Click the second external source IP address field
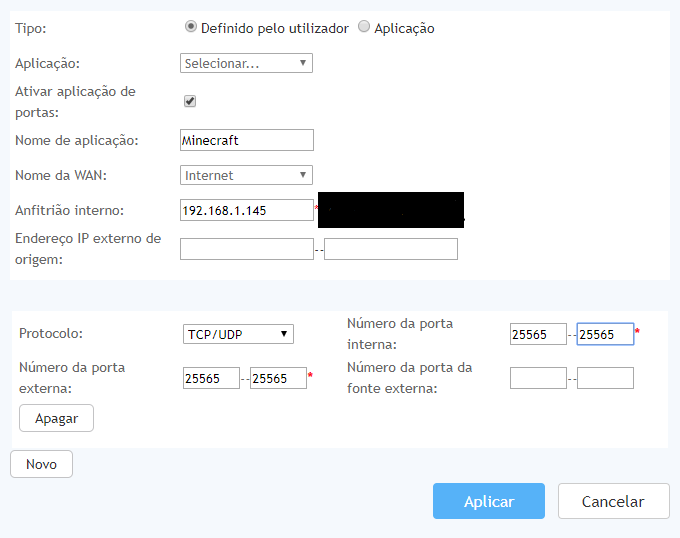Viewport: 680px width, 538px height. pyautogui.click(x=391, y=249)
